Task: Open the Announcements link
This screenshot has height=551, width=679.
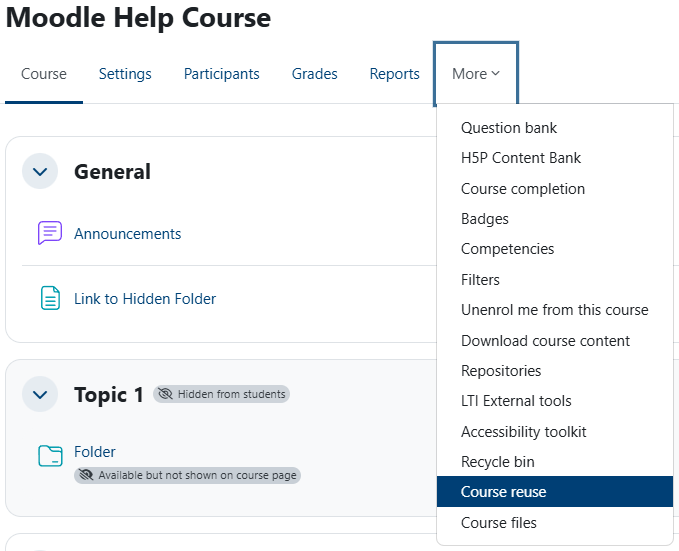Action: (x=127, y=234)
